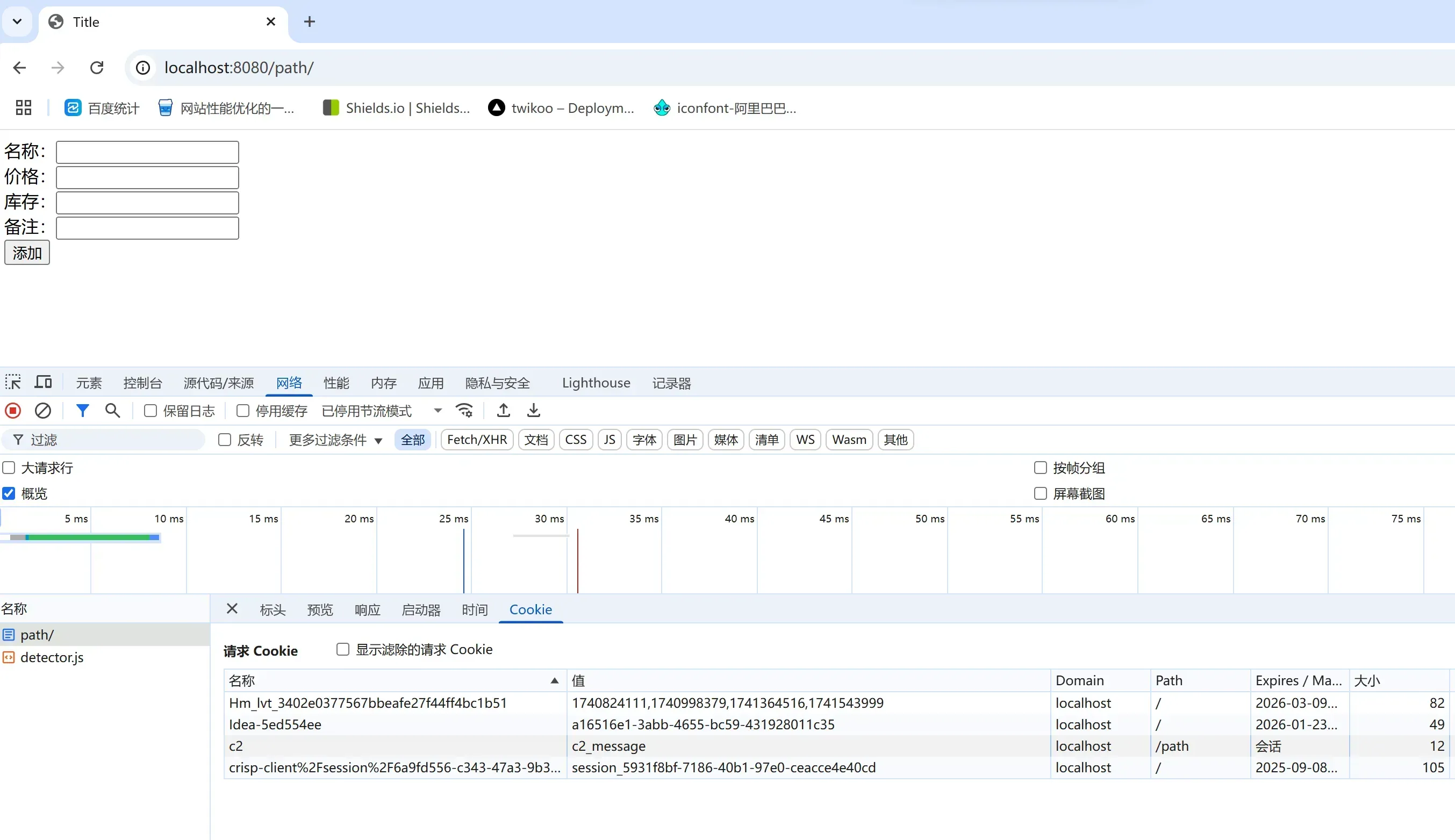This screenshot has width=1455, height=840.
Task: Enable the 保留日志 checkbox
Action: 150,411
